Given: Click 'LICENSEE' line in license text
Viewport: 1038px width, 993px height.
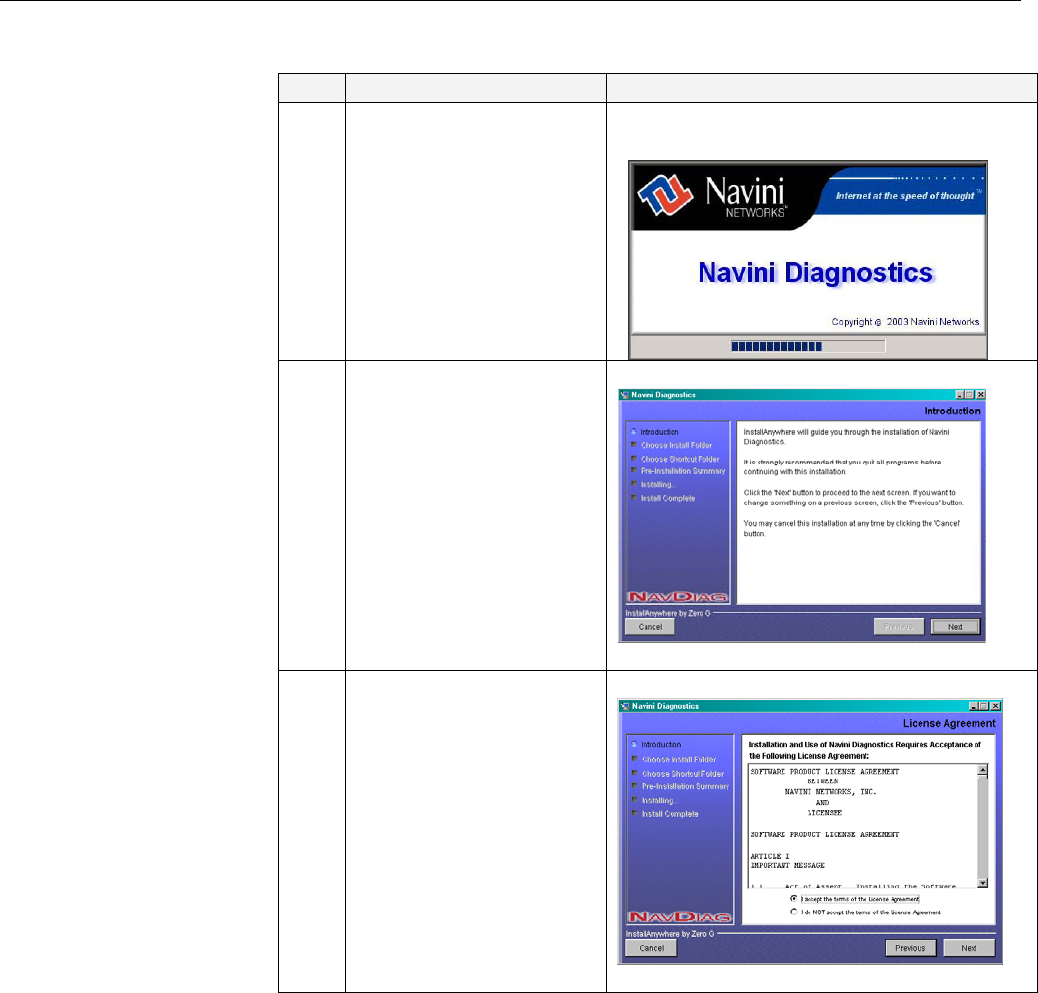Looking at the screenshot, I should (824, 812).
